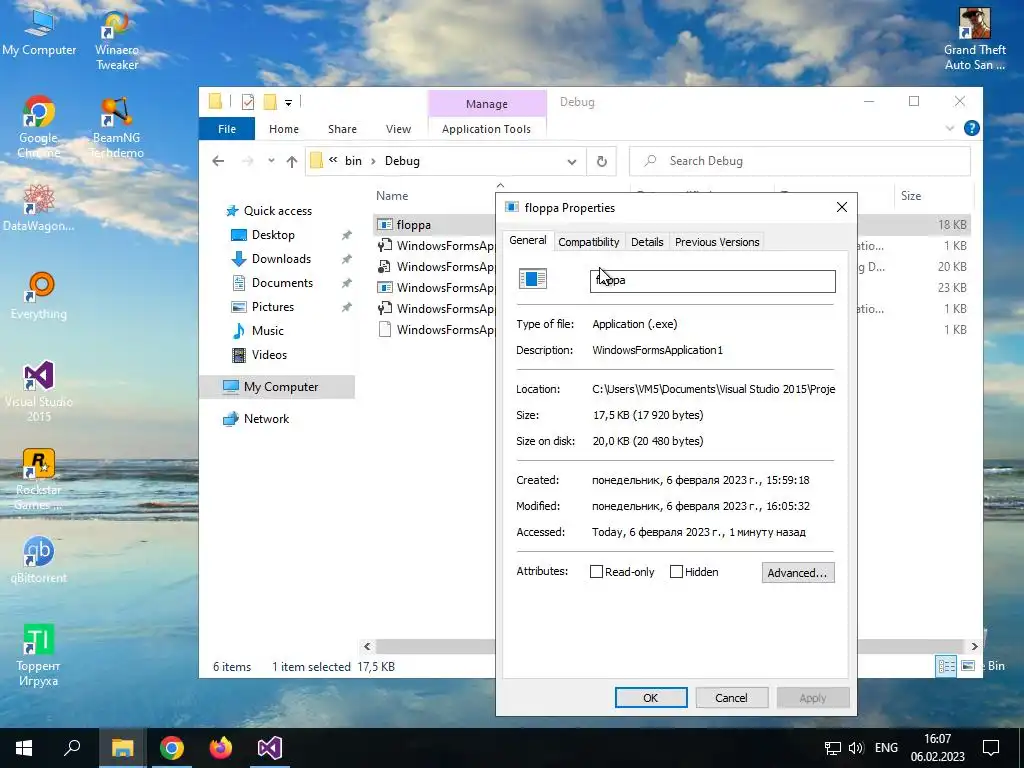The image size is (1024, 768).
Task: Open the File menu tab
Action: 227,129
